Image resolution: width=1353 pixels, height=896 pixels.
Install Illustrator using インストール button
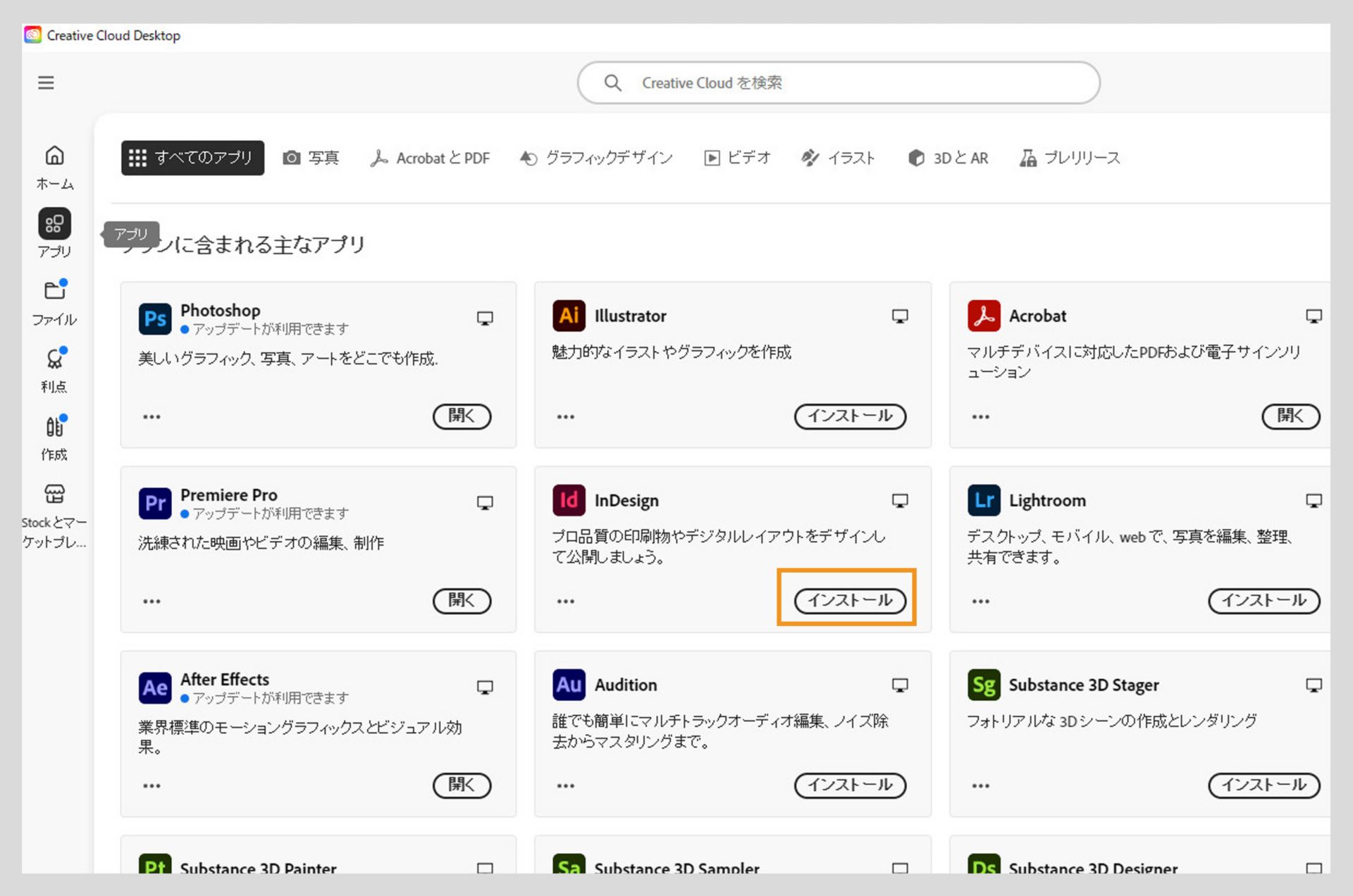point(849,416)
